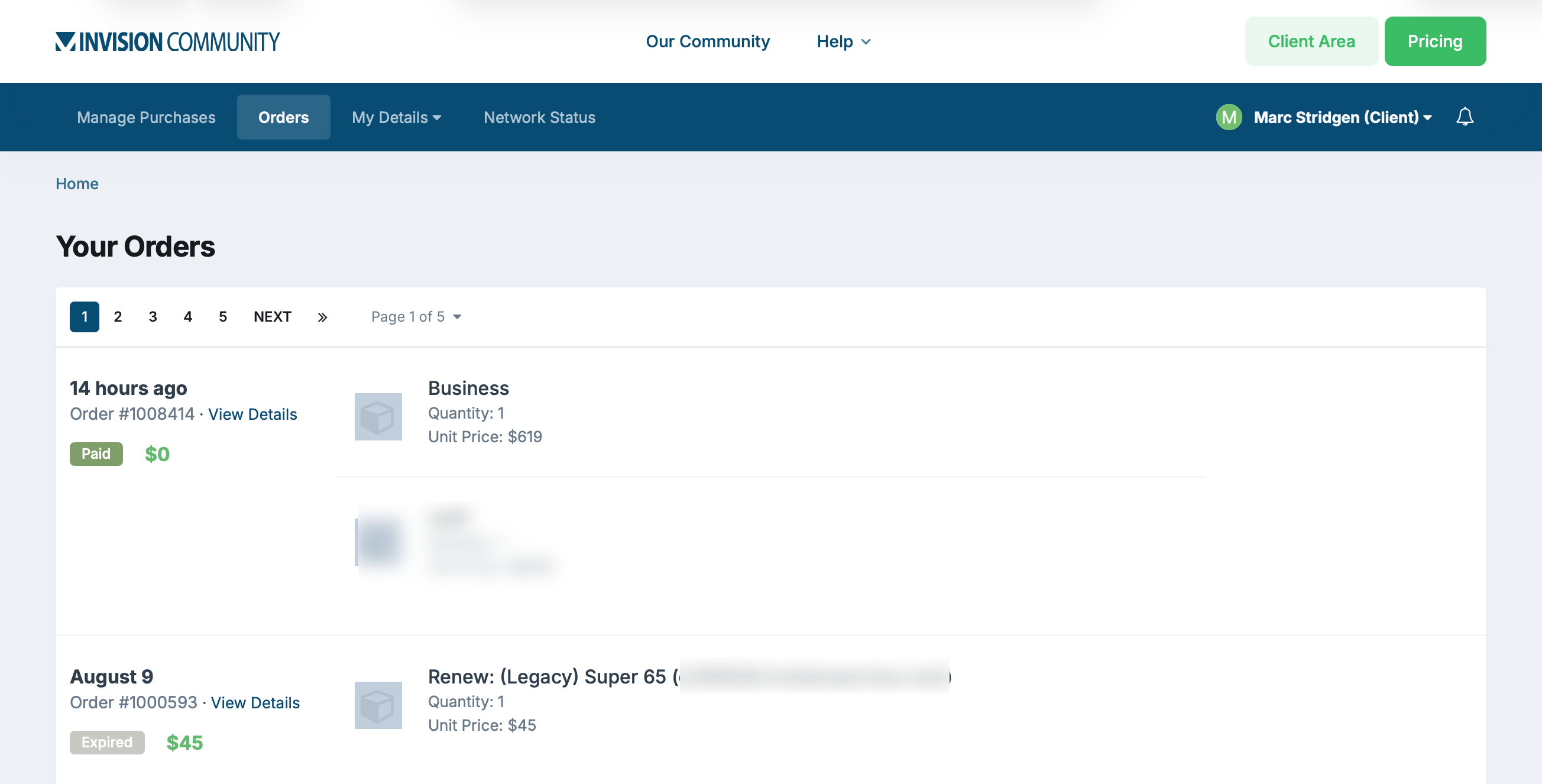Screen dimensions: 1542x784
Task: Open the notifications bell icon
Action: pos(1464,116)
